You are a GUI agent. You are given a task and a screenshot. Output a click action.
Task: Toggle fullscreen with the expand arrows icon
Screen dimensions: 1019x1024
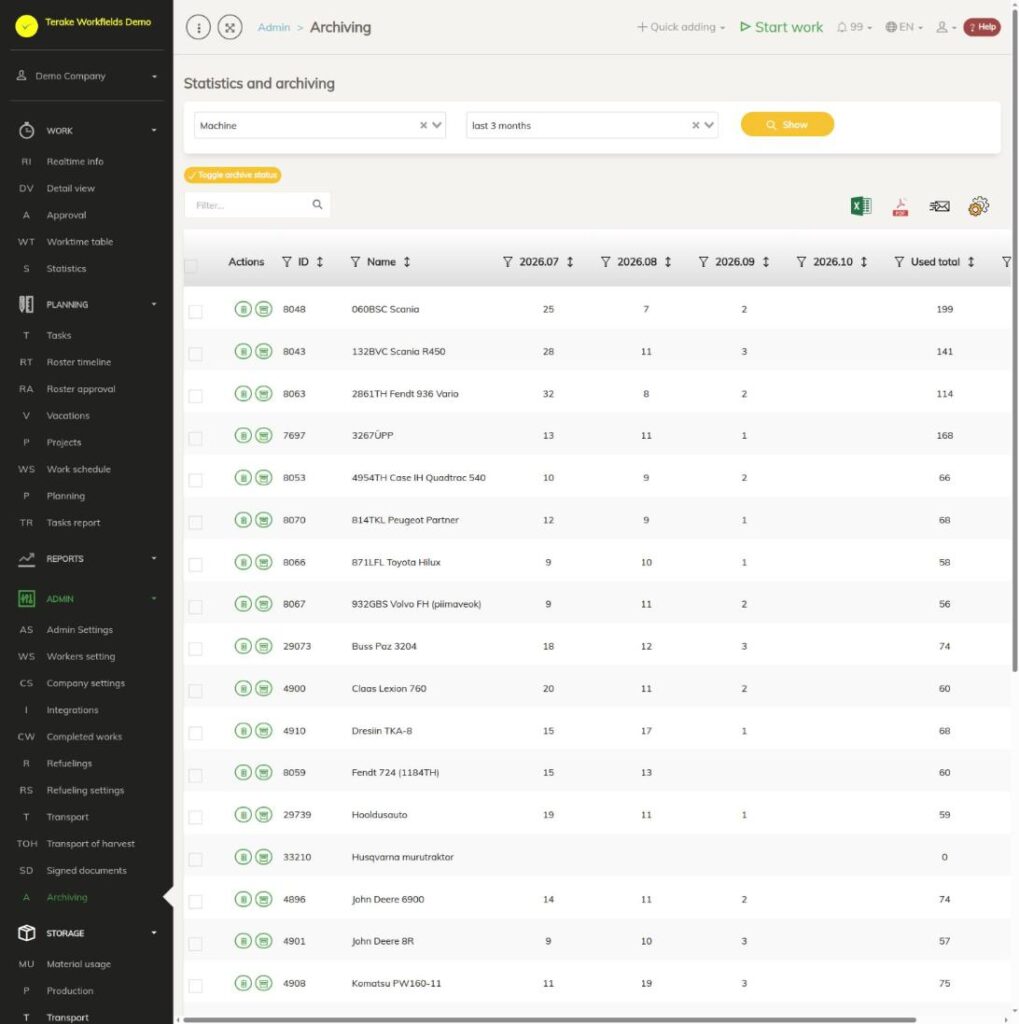pos(230,27)
